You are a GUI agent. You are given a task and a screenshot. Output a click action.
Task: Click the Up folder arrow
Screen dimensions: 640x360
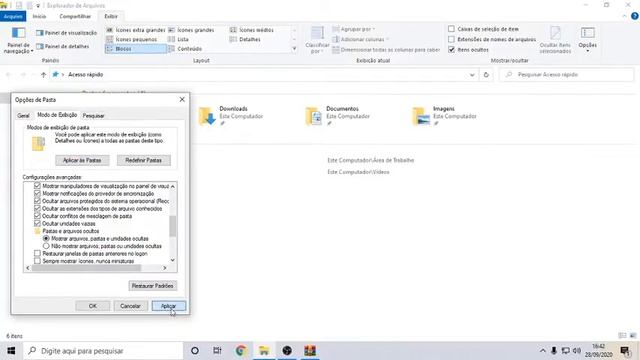pos(43,75)
